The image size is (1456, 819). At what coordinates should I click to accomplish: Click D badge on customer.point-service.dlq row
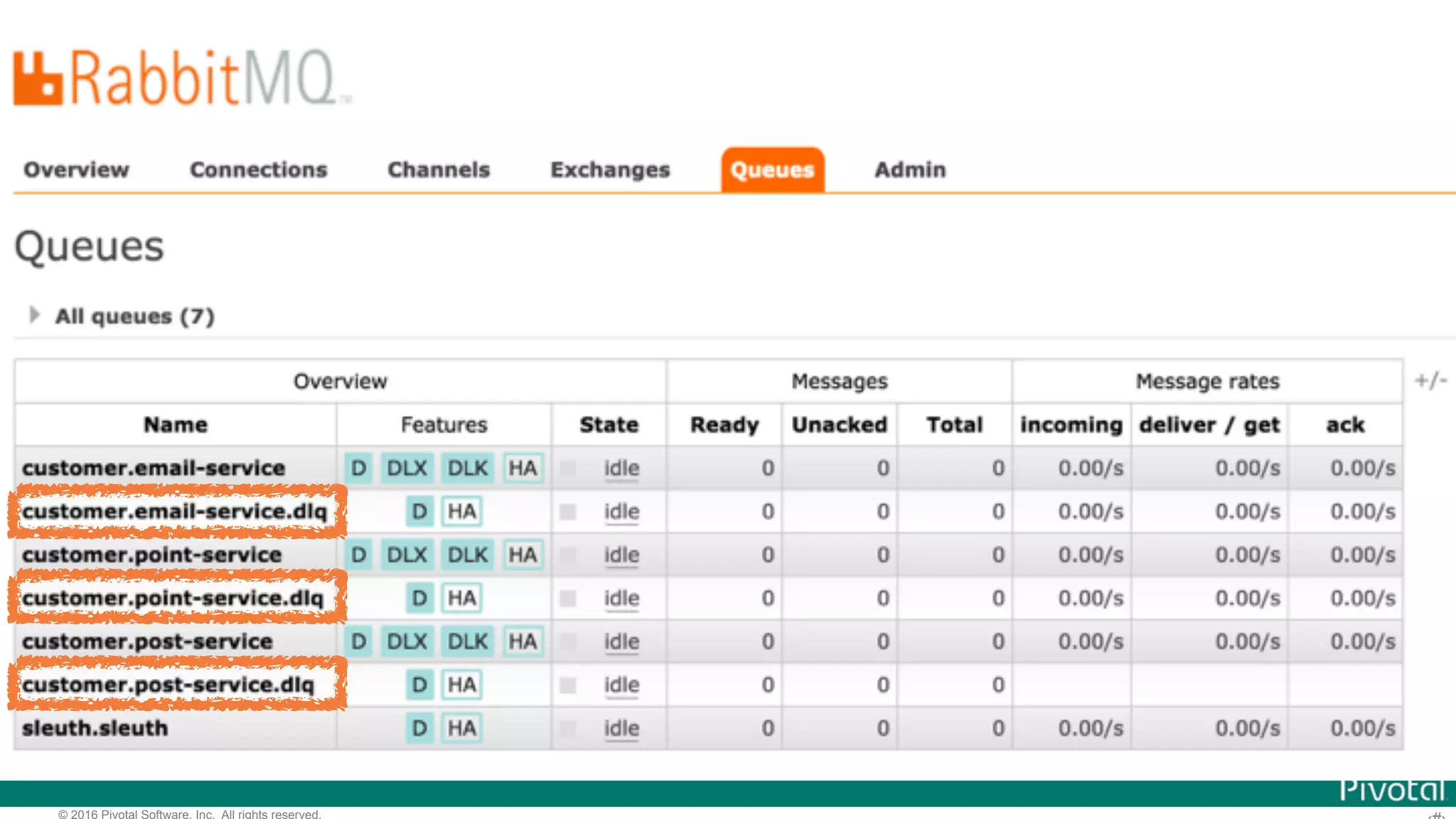pyautogui.click(x=419, y=599)
